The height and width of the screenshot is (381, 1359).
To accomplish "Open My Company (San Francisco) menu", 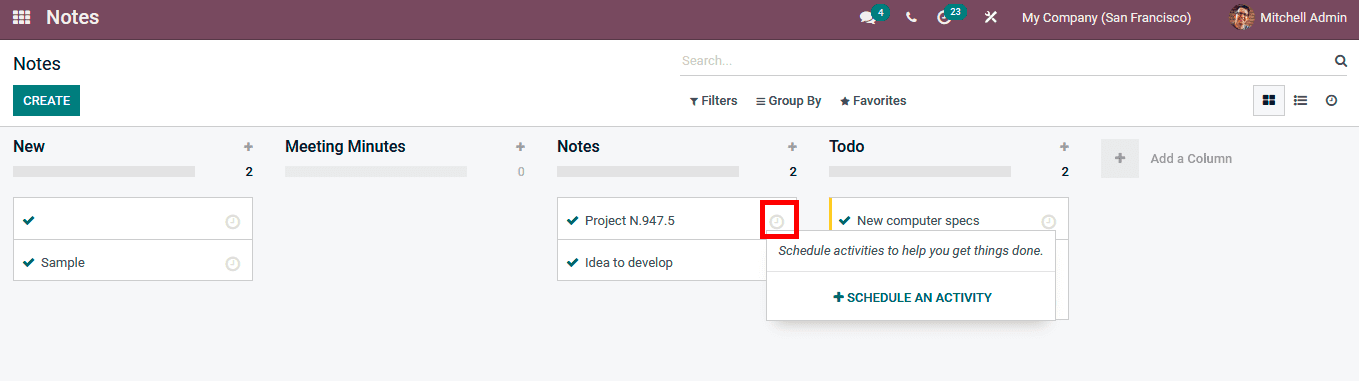I will pyautogui.click(x=1106, y=17).
